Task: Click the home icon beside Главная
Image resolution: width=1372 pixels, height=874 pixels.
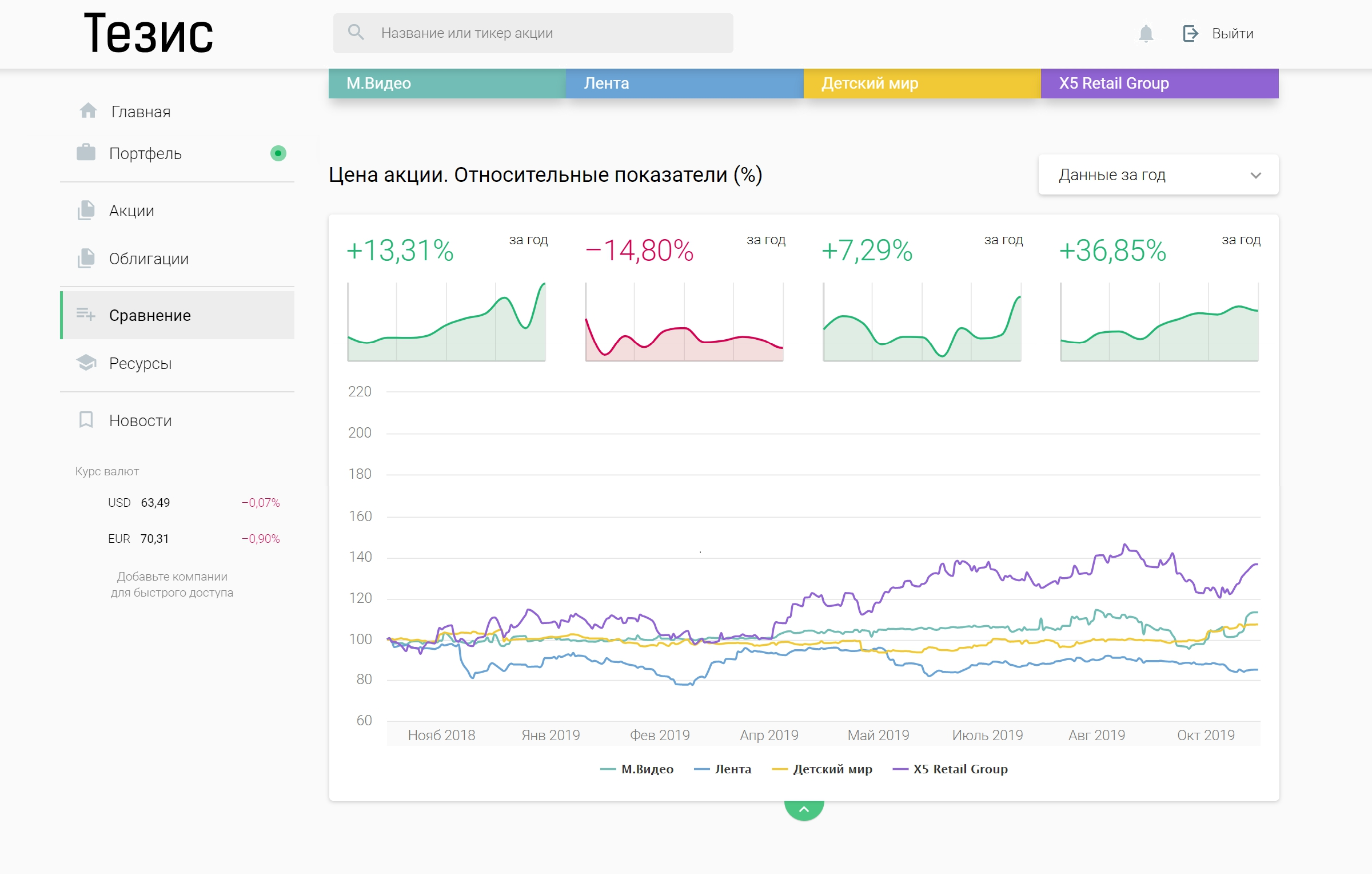Action: (x=88, y=110)
